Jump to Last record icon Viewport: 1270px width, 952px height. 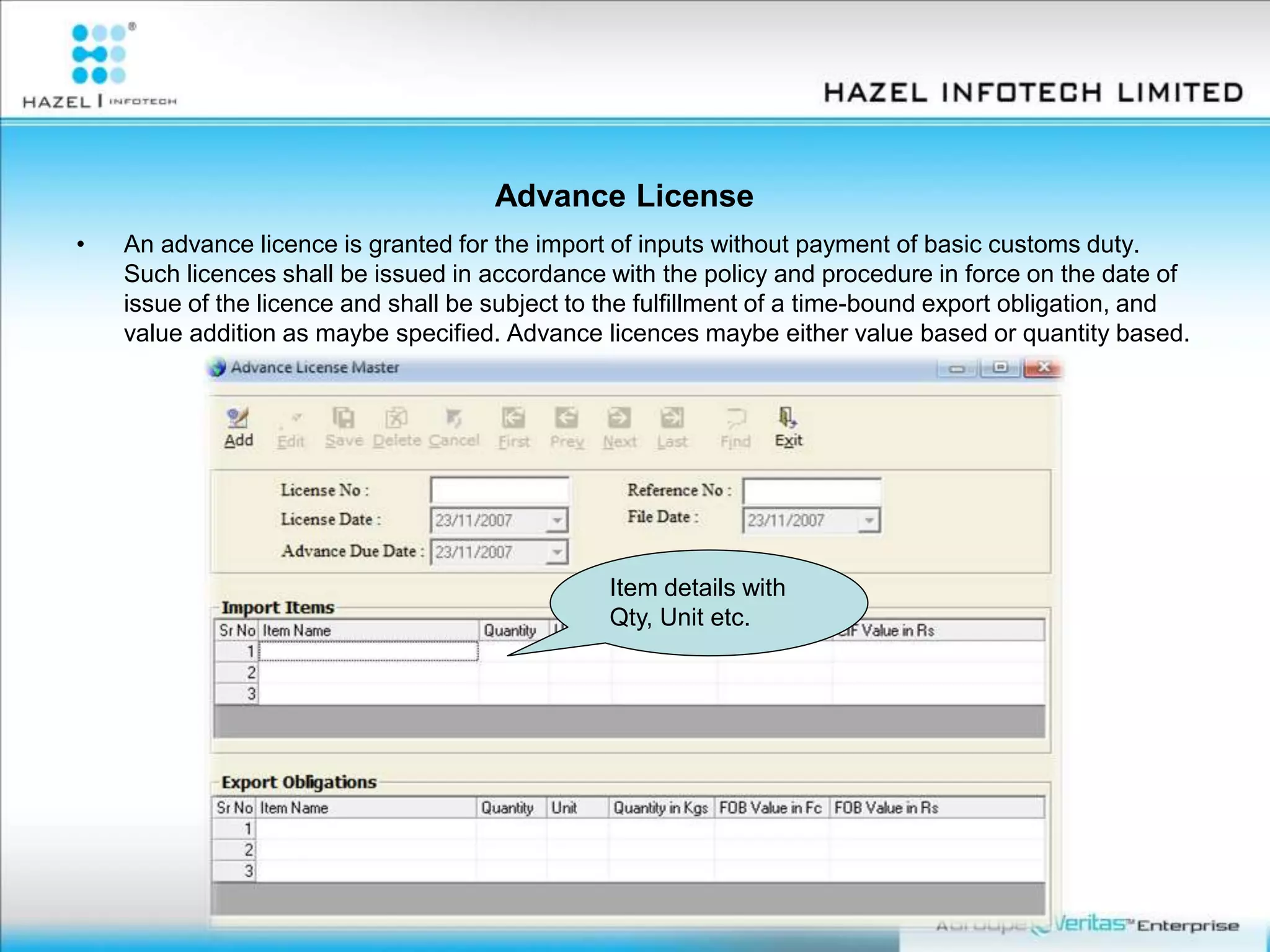point(672,428)
